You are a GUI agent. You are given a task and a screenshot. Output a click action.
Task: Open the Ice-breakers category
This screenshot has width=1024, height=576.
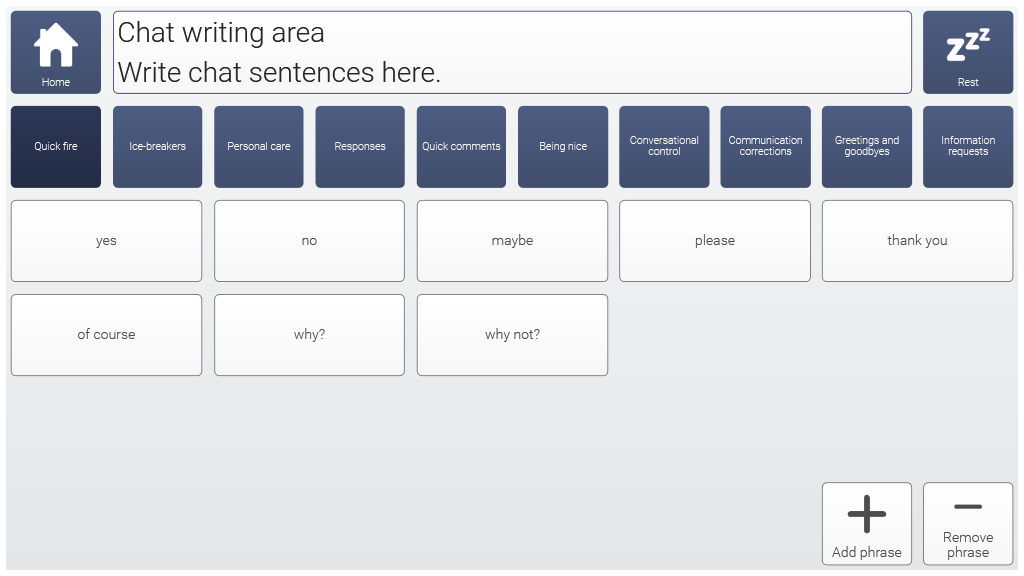[x=157, y=147]
